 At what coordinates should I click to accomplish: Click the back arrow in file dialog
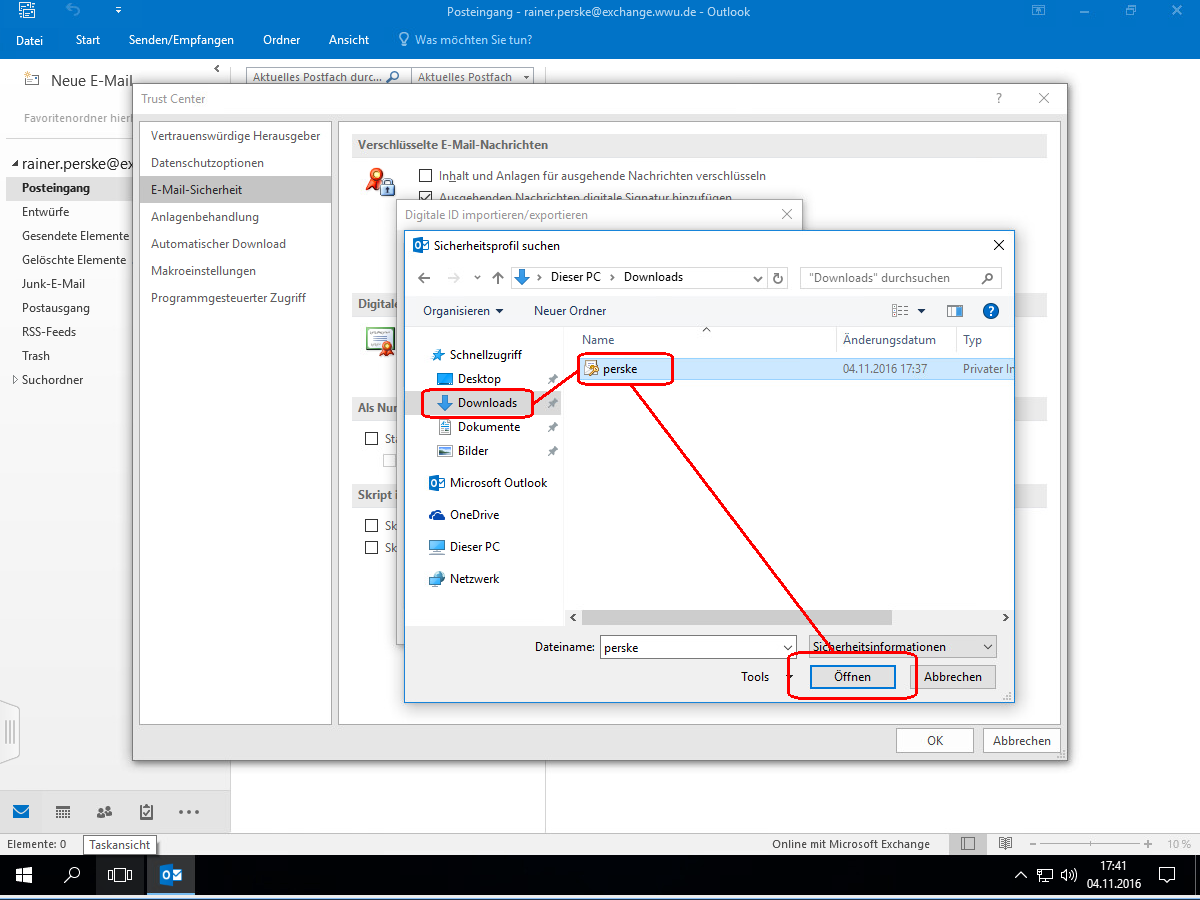point(424,278)
